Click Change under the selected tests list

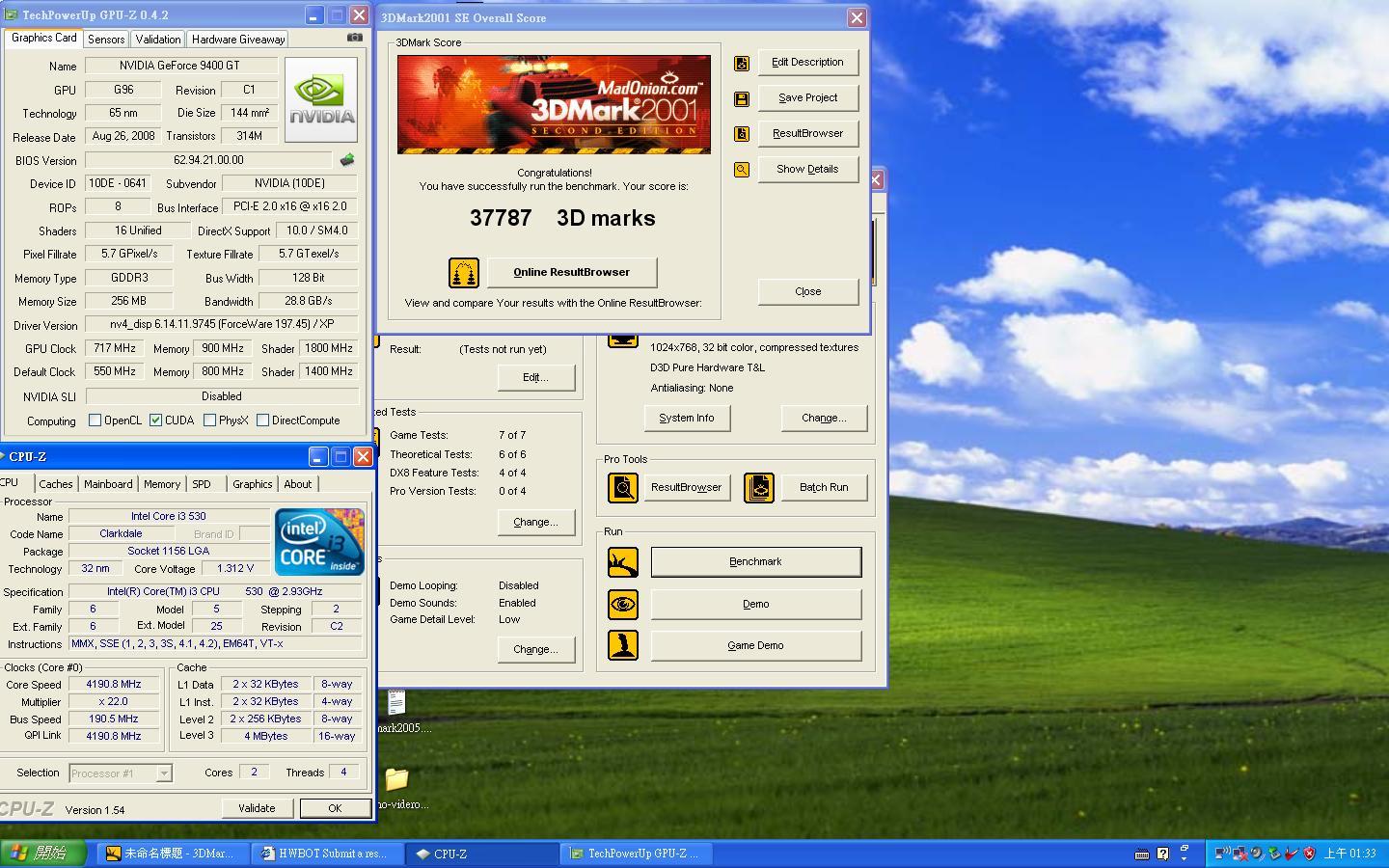536,523
